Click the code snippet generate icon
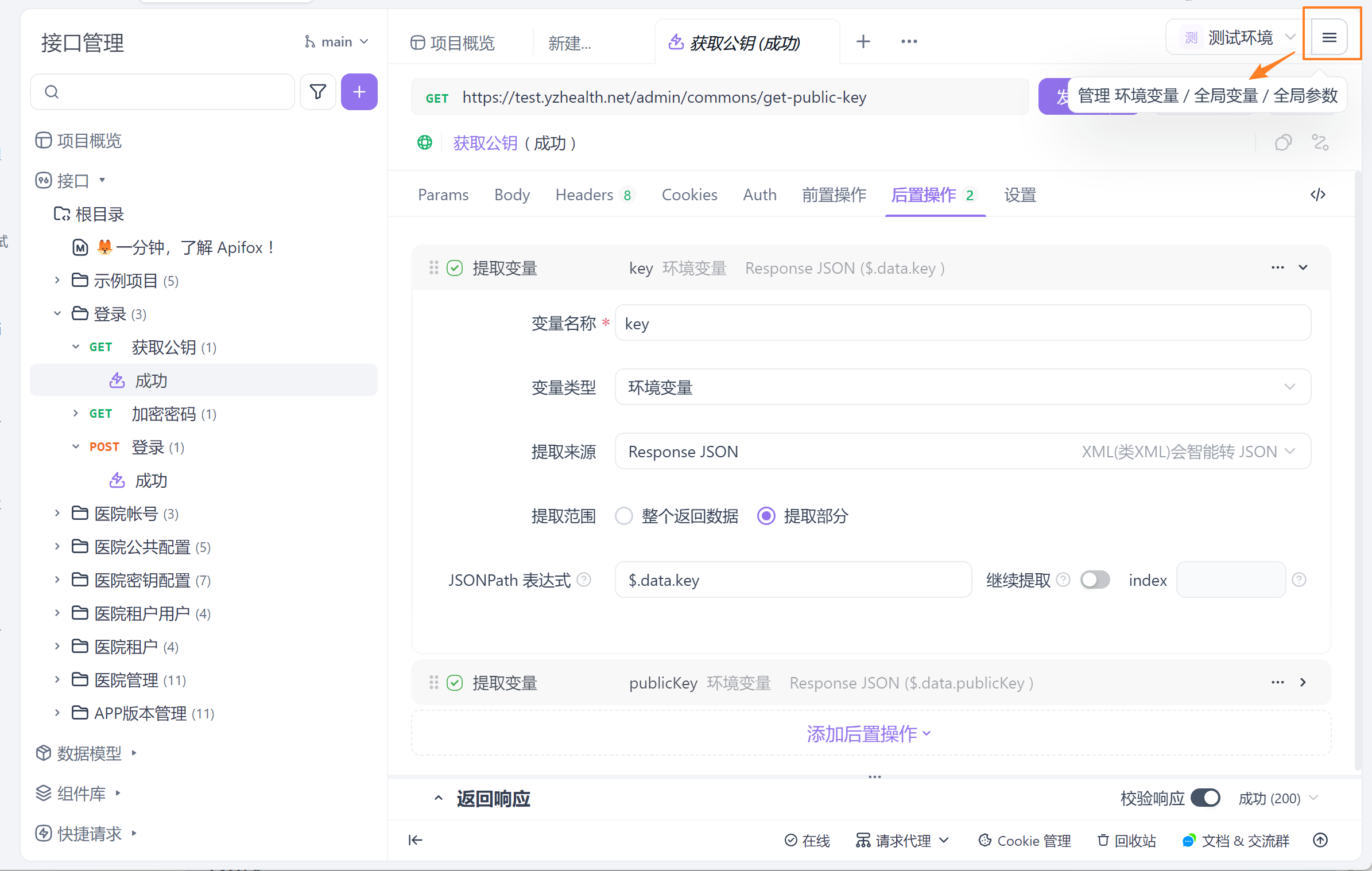 pos(1317,195)
